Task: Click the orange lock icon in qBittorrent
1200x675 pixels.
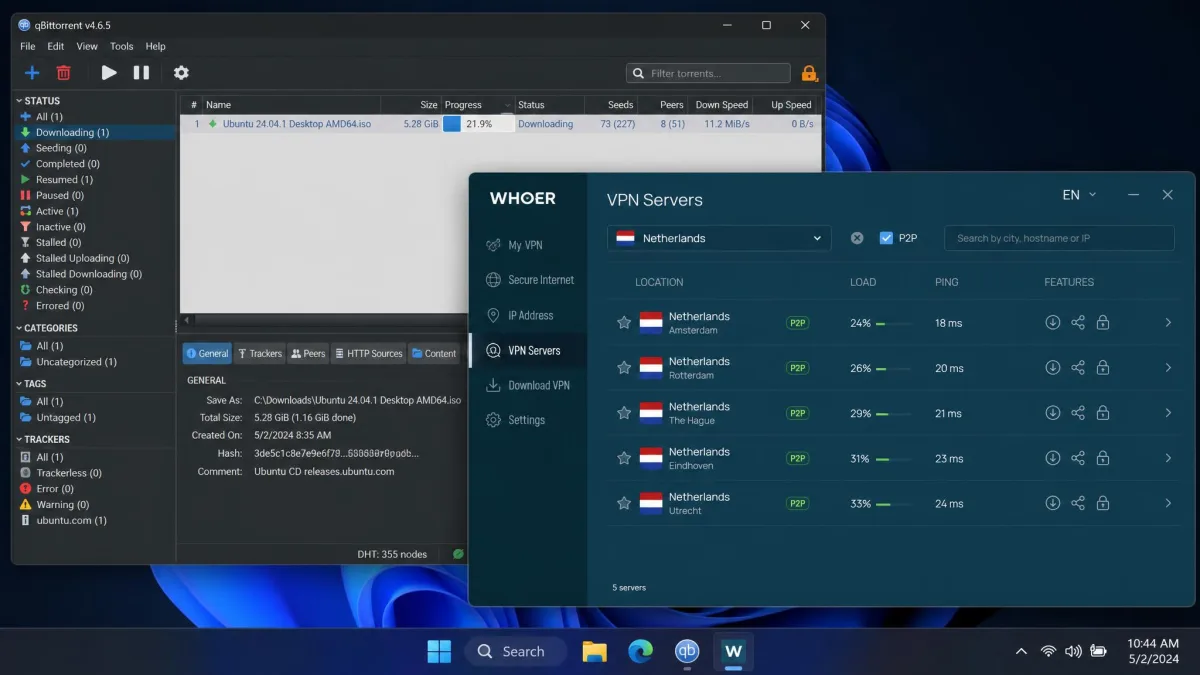Action: 809,73
